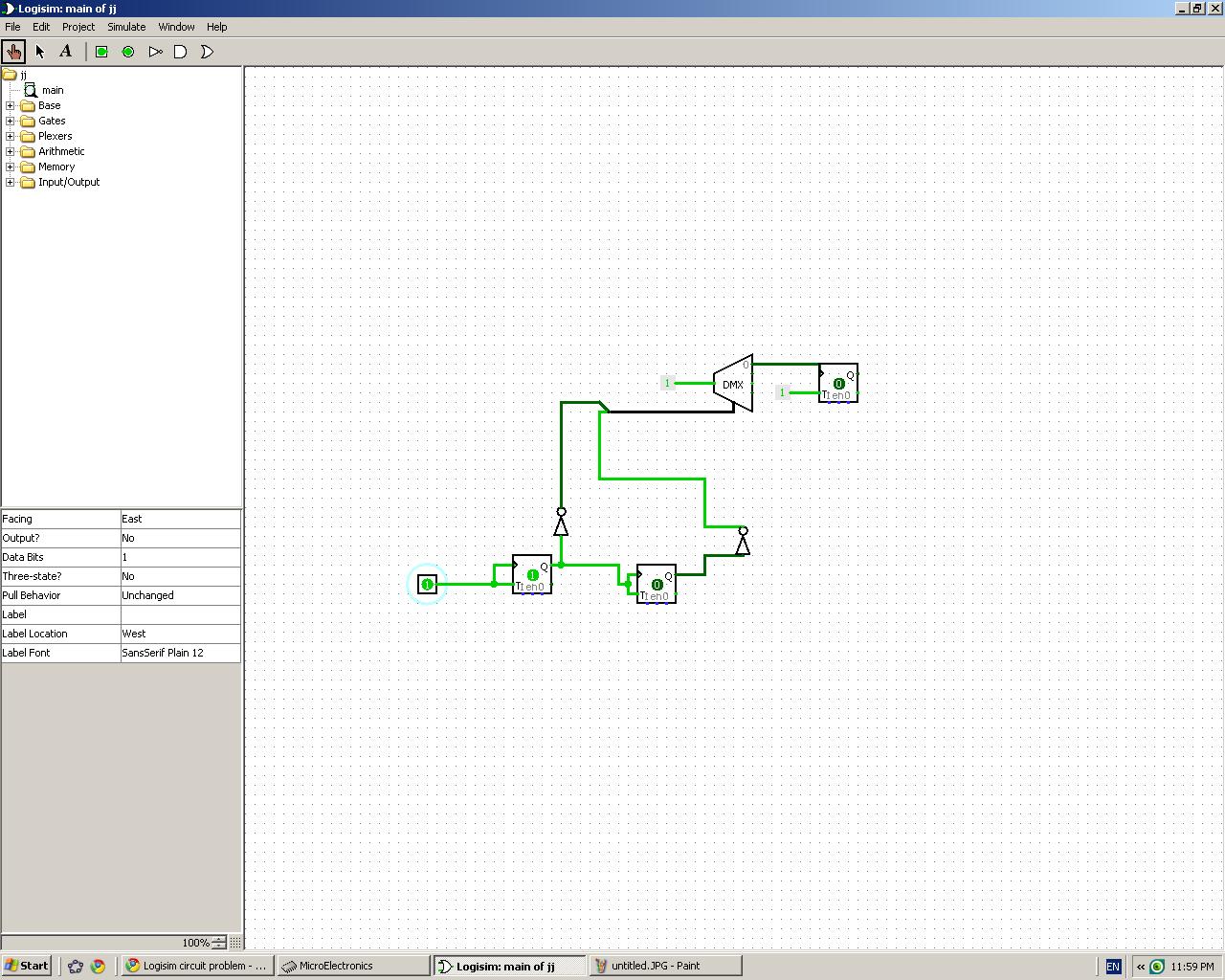Click the T flip-flop beside the DMX
Screen dimensions: 1225x980
[838, 383]
